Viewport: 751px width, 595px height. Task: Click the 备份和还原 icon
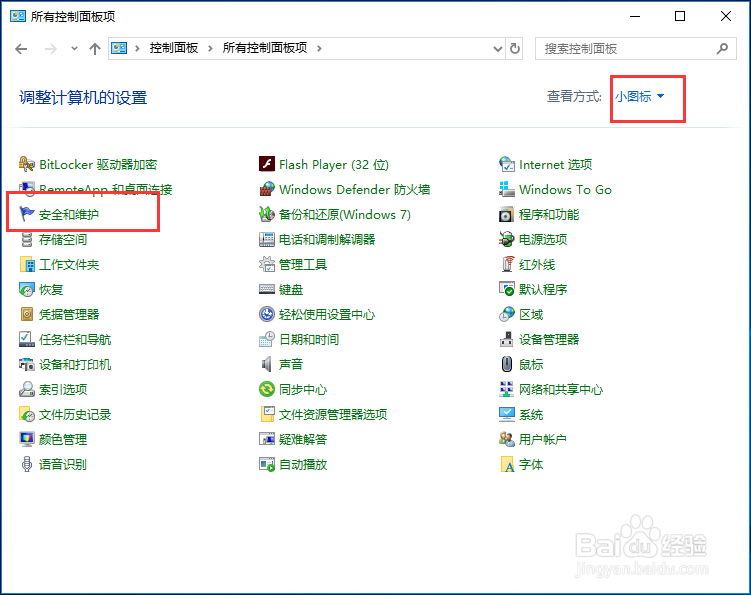267,214
